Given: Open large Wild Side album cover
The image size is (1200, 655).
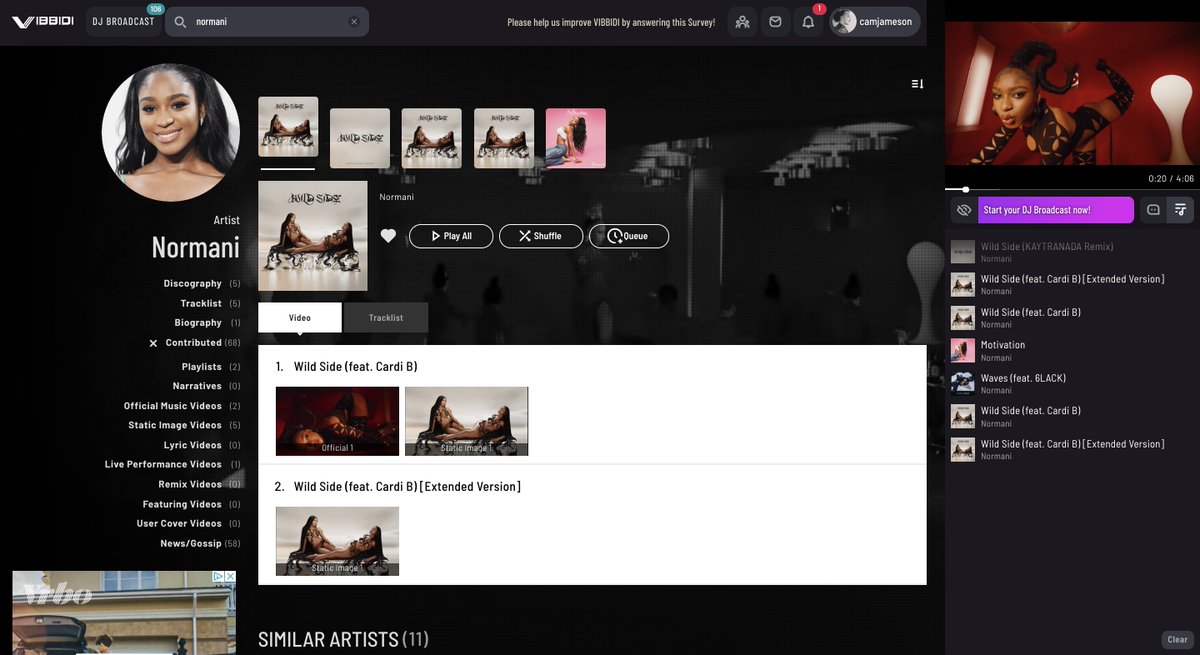Looking at the screenshot, I should click(313, 236).
